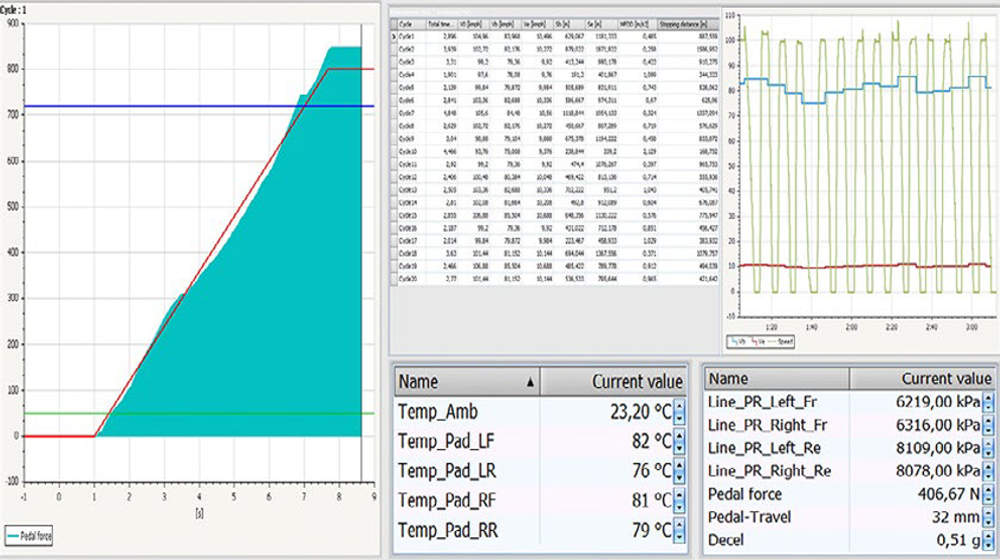Click the Temp_Amb value stepper arrows
The image size is (1000, 560).
679,412
